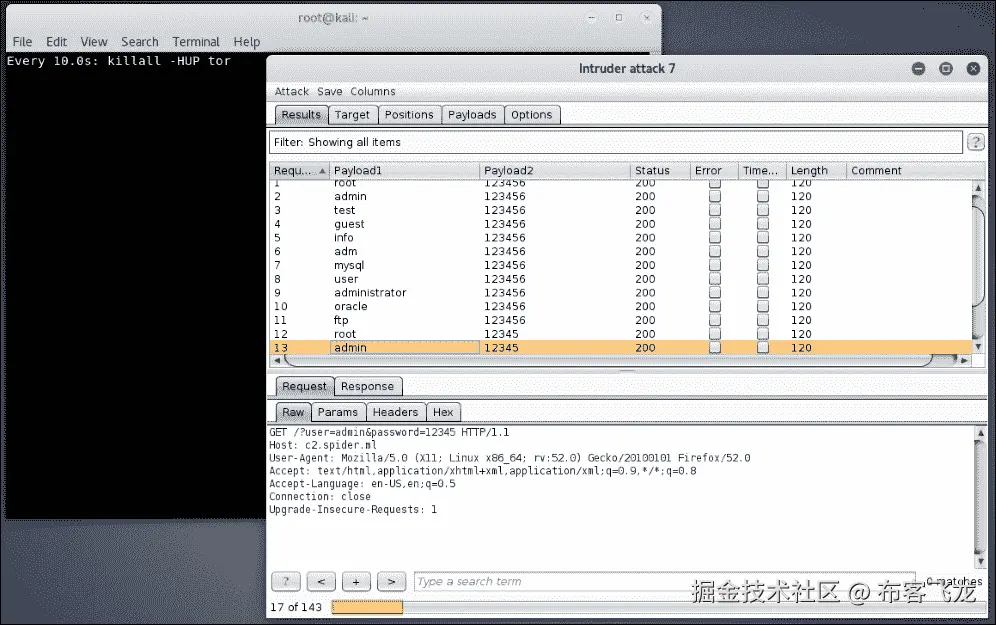This screenshot has width=996, height=625.
Task: Select request 10 oracle row
Action: coord(620,306)
